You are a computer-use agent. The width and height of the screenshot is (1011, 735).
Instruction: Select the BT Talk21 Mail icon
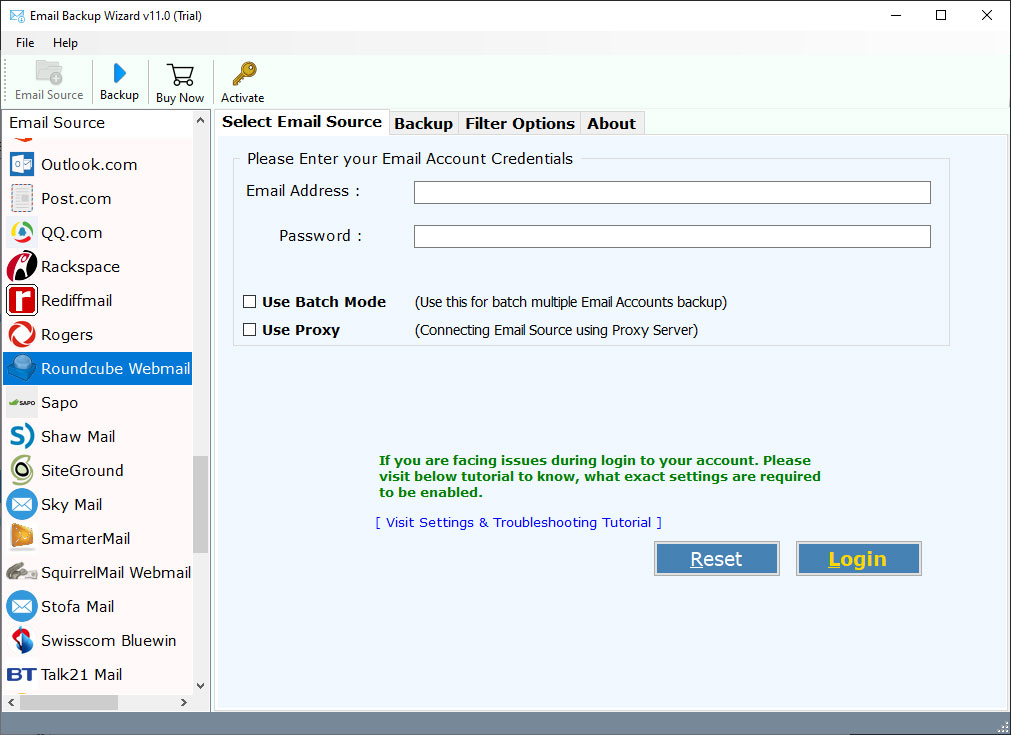[21, 674]
